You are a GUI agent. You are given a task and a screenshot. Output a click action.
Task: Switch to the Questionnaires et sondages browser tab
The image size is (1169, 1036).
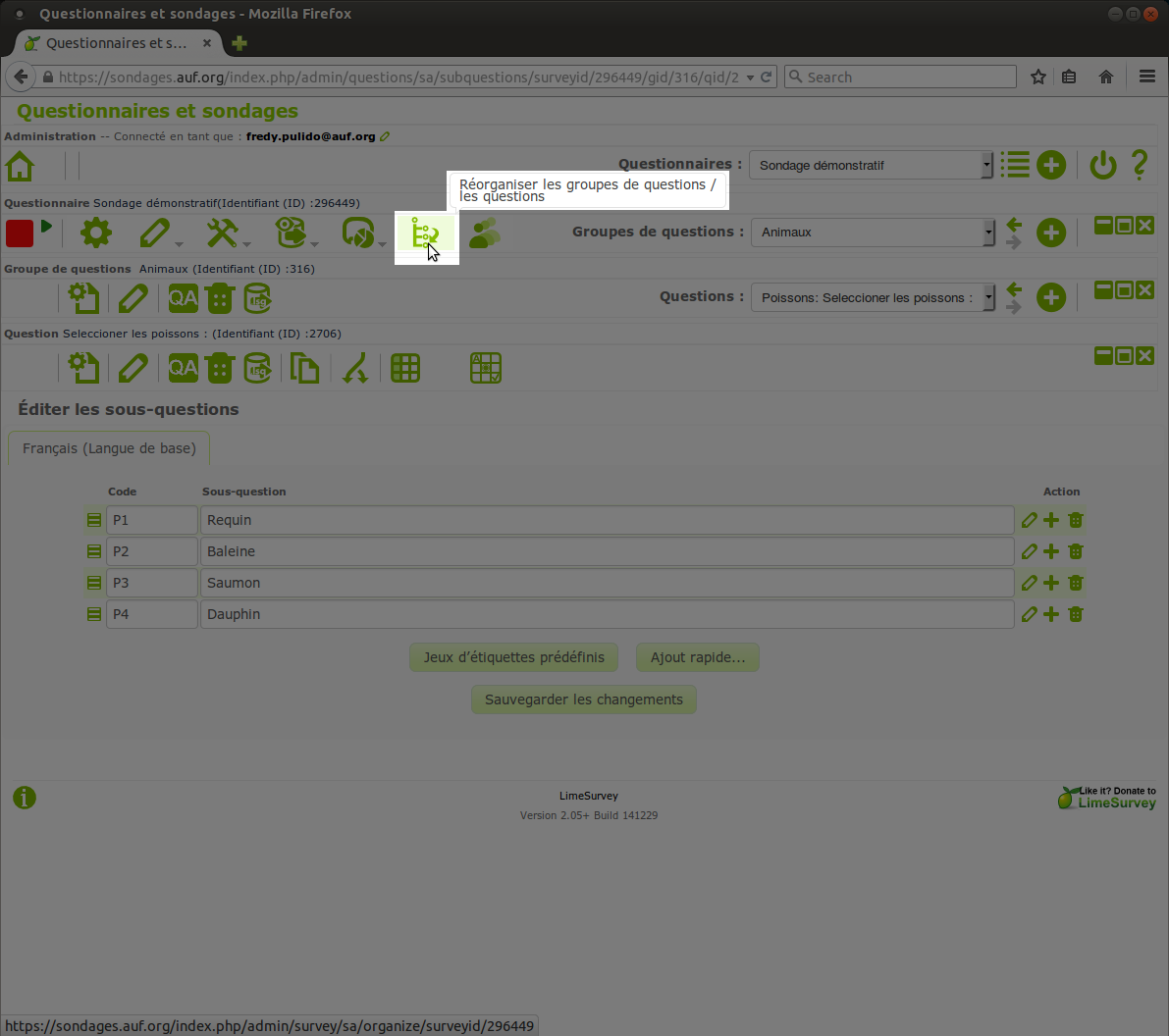click(116, 43)
